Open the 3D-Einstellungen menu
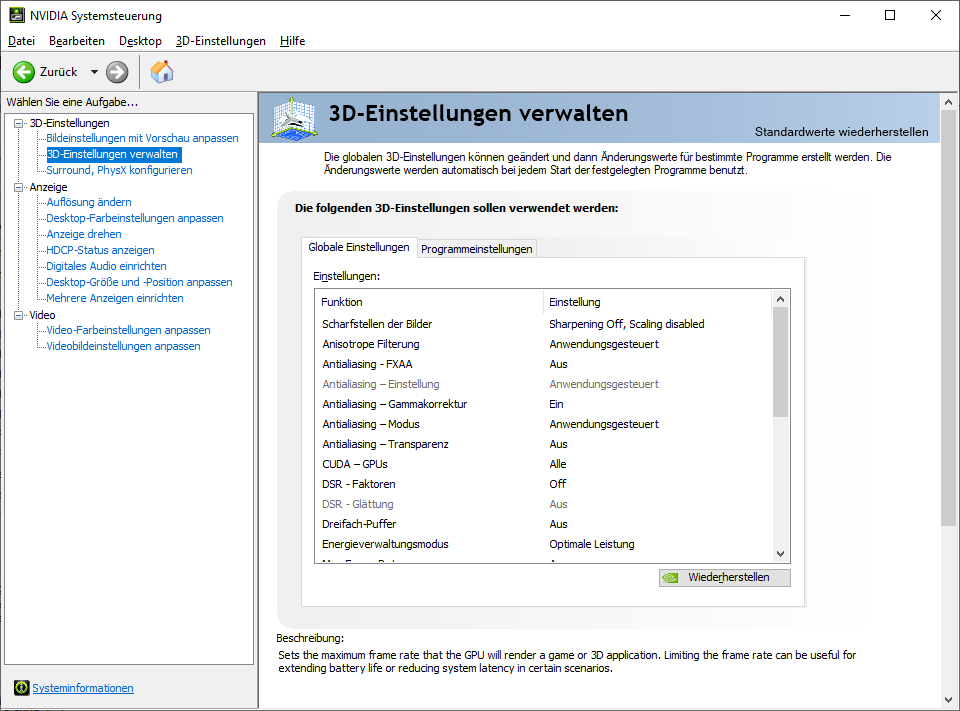This screenshot has width=960, height=711. tap(220, 41)
